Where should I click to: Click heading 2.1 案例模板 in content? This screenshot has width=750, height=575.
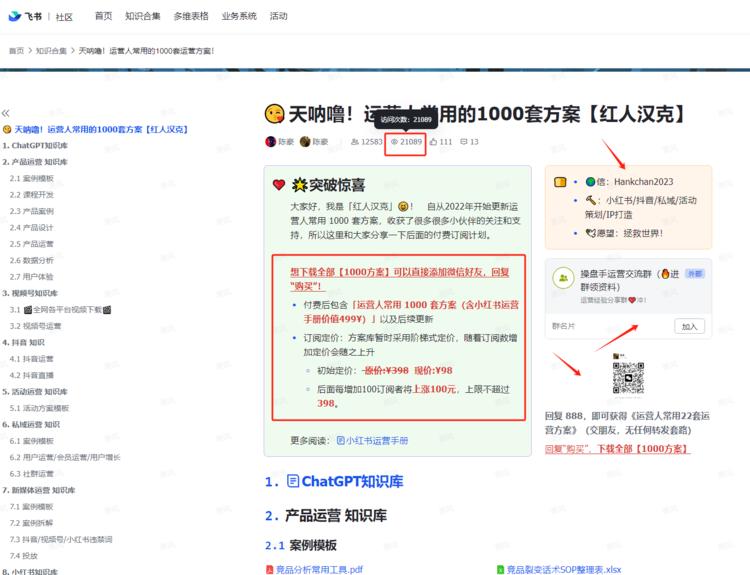(301, 545)
